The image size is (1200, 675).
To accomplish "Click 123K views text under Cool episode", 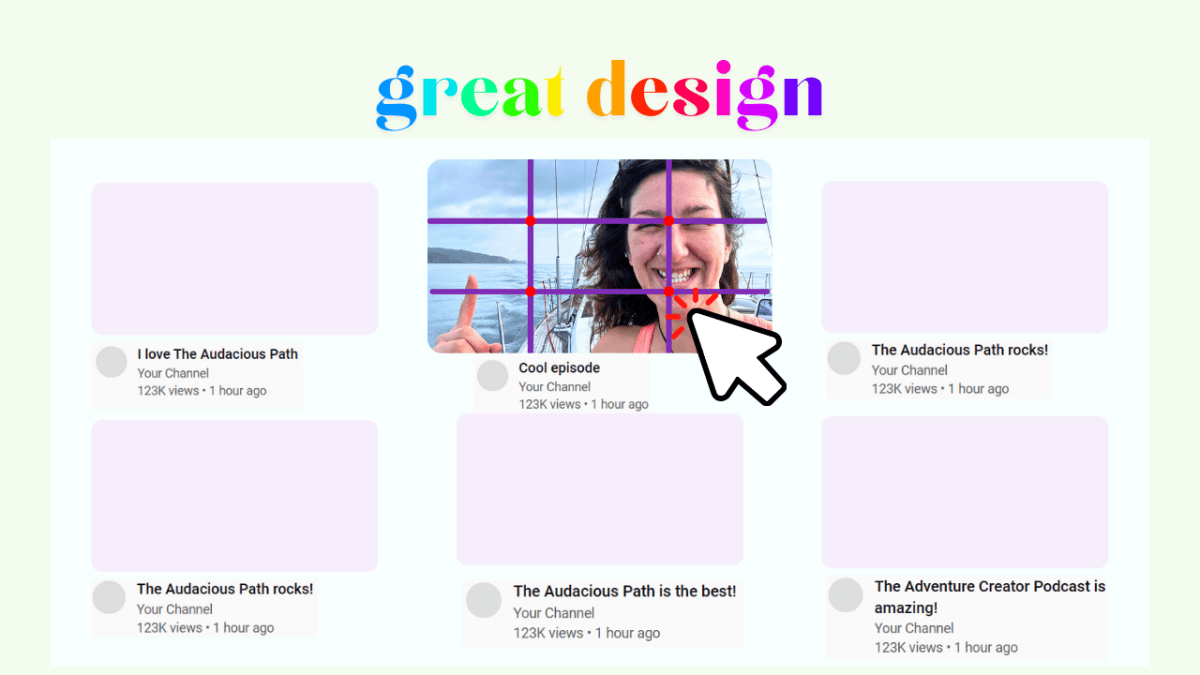I will tap(583, 404).
